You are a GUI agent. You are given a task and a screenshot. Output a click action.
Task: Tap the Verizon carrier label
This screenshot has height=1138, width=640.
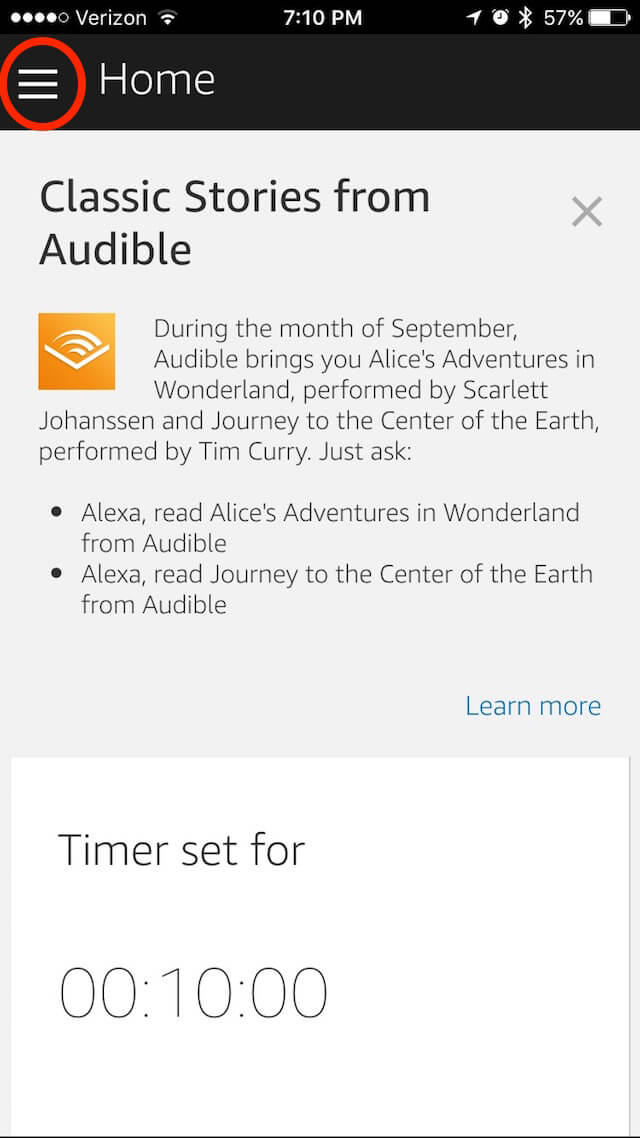(x=112, y=17)
